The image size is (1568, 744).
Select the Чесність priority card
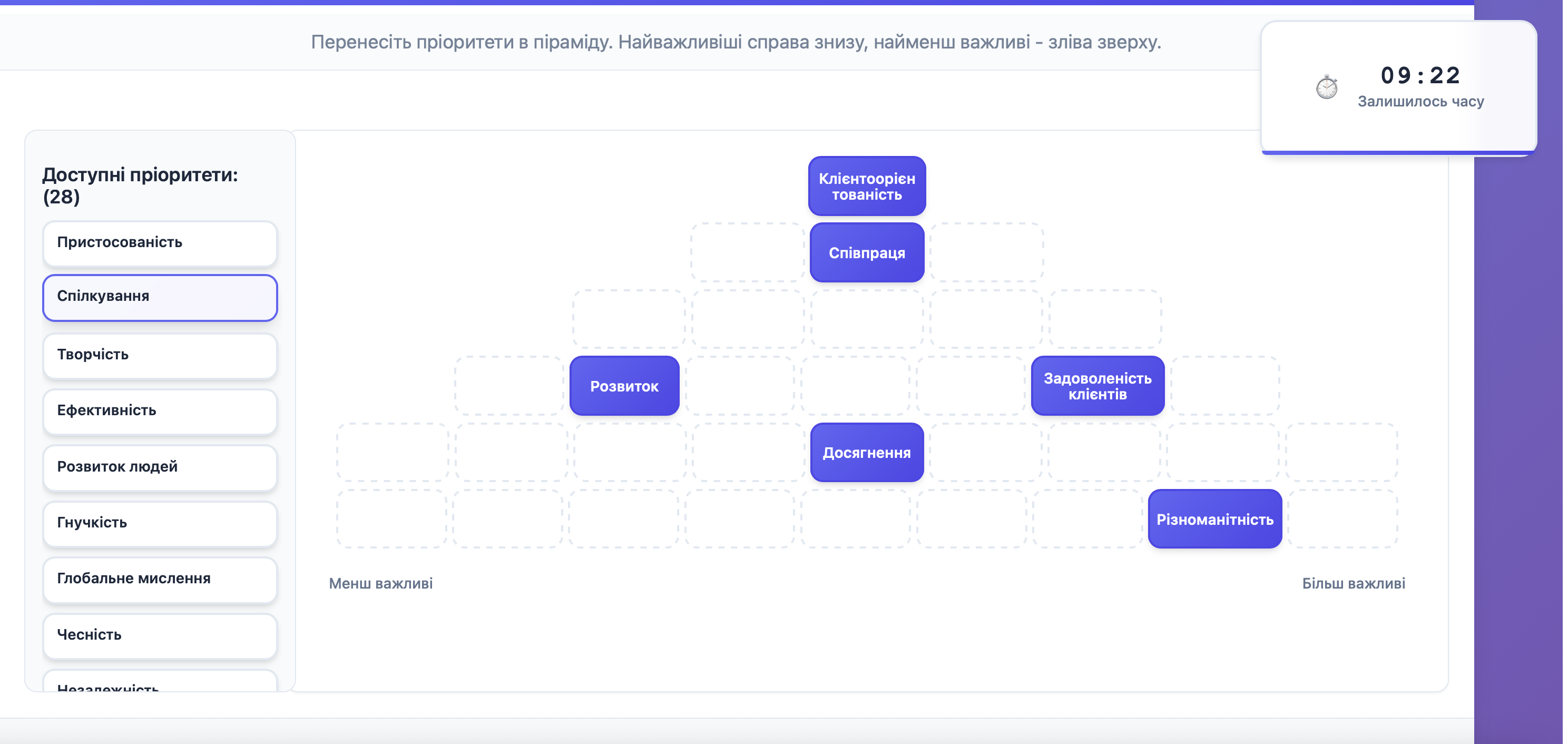[x=160, y=635]
